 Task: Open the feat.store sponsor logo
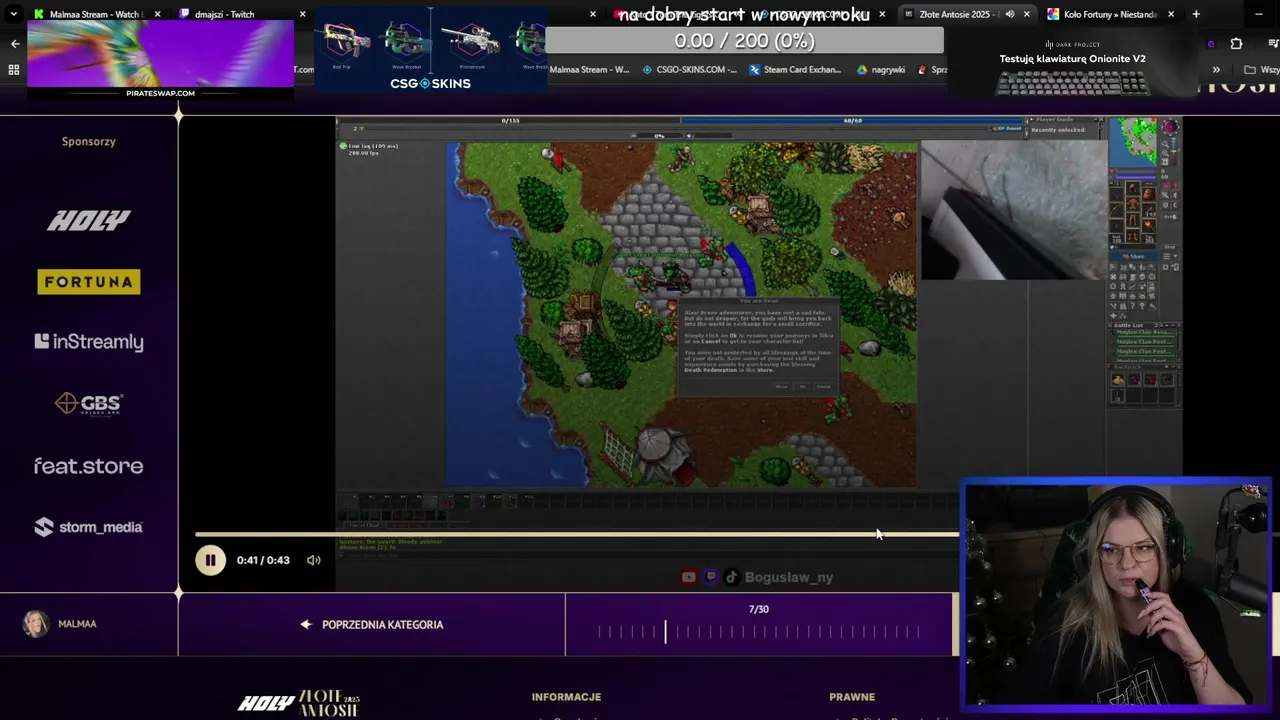(89, 466)
